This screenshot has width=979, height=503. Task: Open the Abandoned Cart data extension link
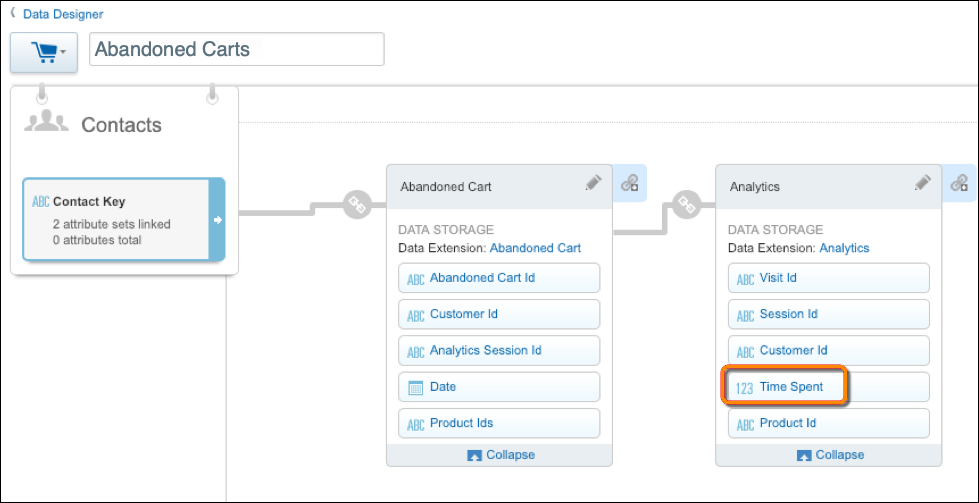[x=535, y=248]
